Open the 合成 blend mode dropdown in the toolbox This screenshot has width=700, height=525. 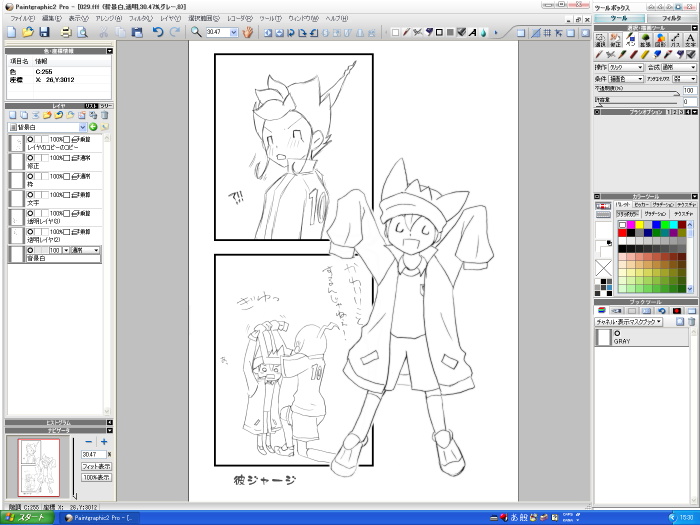[x=679, y=67]
